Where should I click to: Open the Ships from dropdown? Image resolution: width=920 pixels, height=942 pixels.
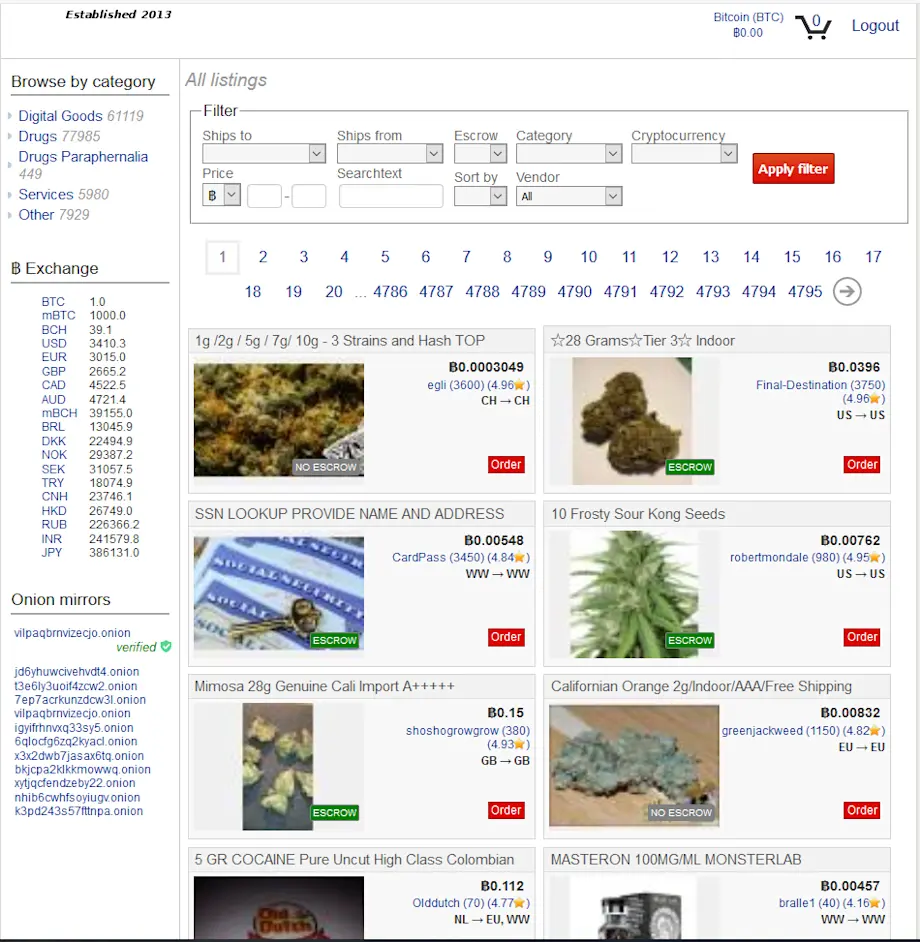[x=389, y=154]
